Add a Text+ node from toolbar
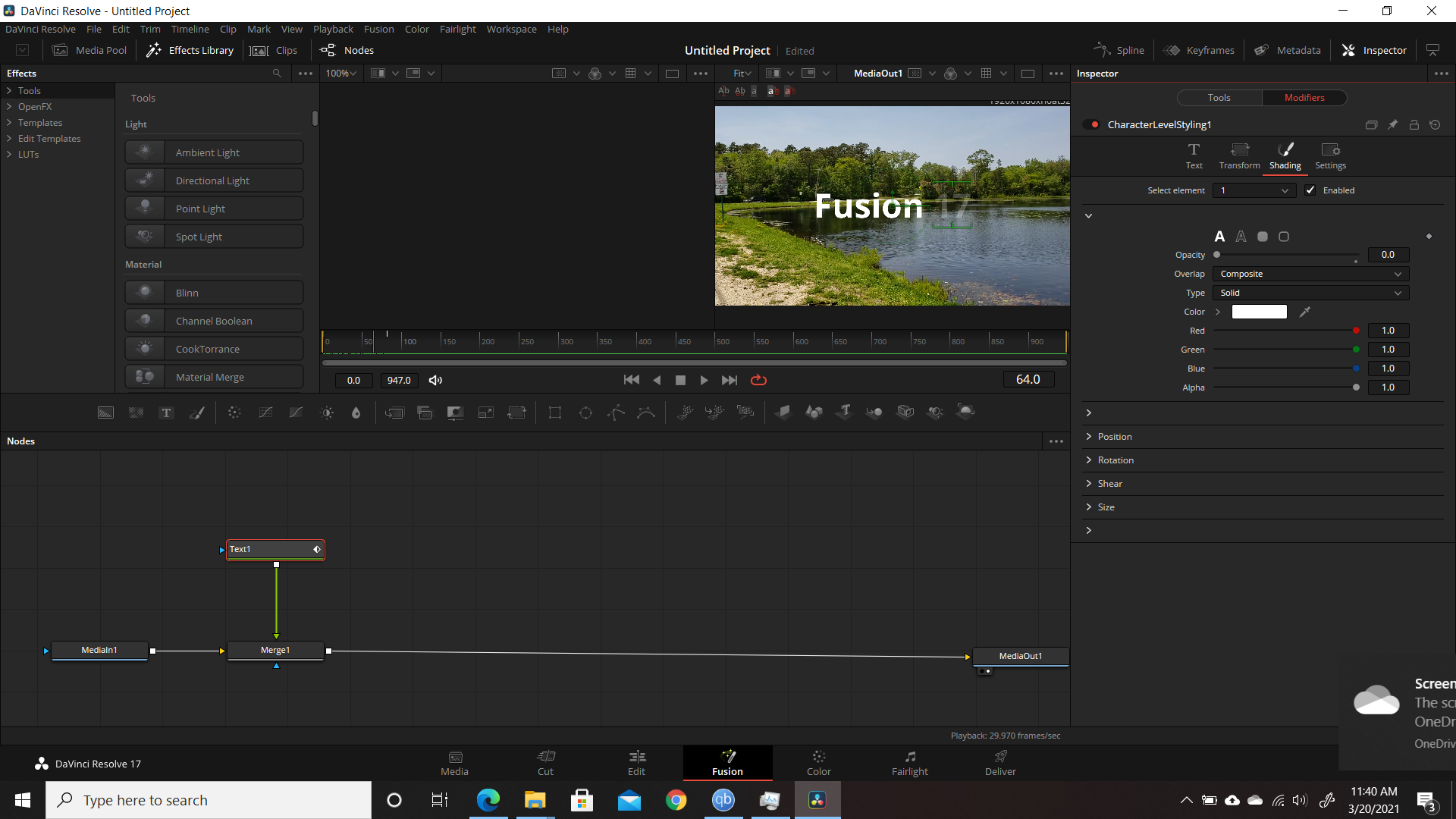 pyautogui.click(x=166, y=413)
